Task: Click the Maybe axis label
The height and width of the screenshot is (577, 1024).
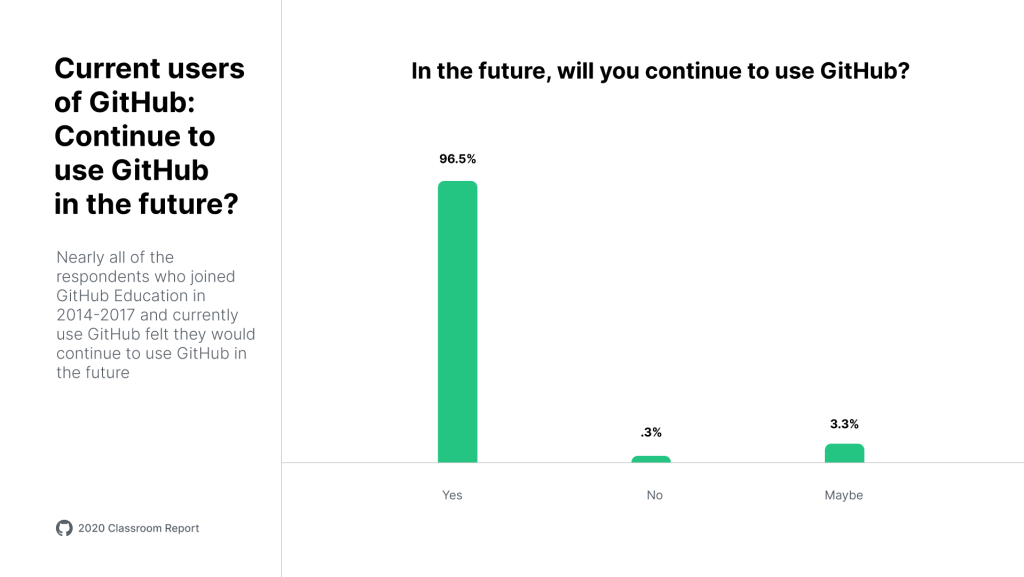Action: pyautogui.click(x=843, y=495)
